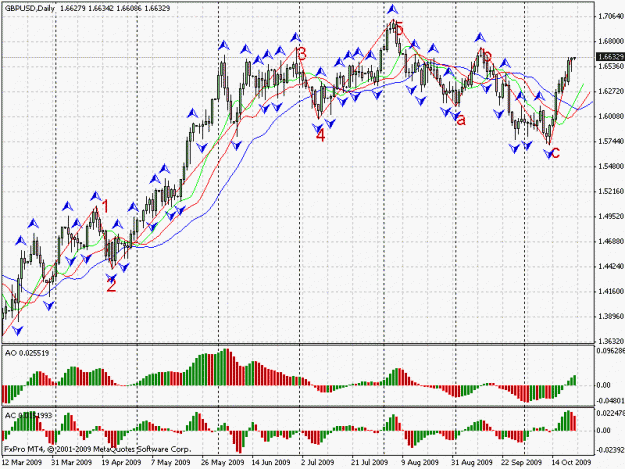625x469 pixels.
Task: Click the 21 Jul 2009 date label
Action: [369, 462]
